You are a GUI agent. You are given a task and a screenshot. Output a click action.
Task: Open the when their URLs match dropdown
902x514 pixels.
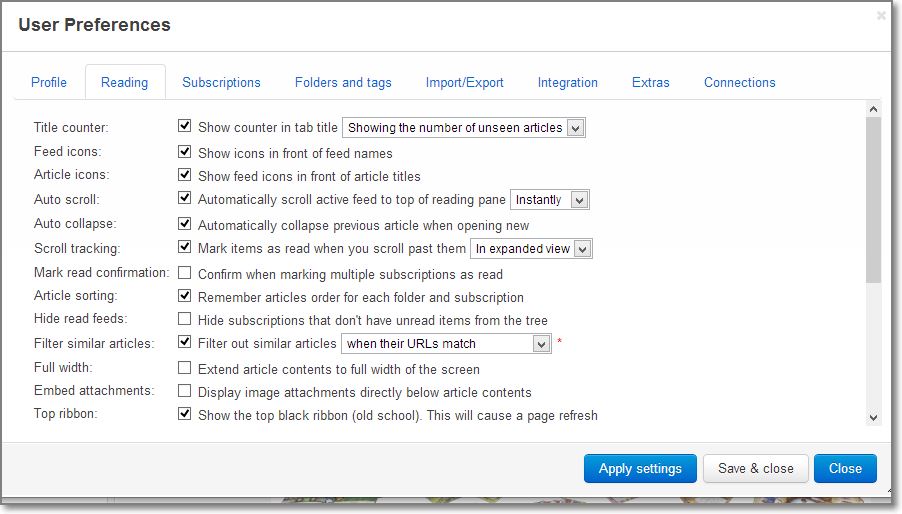[x=446, y=344]
